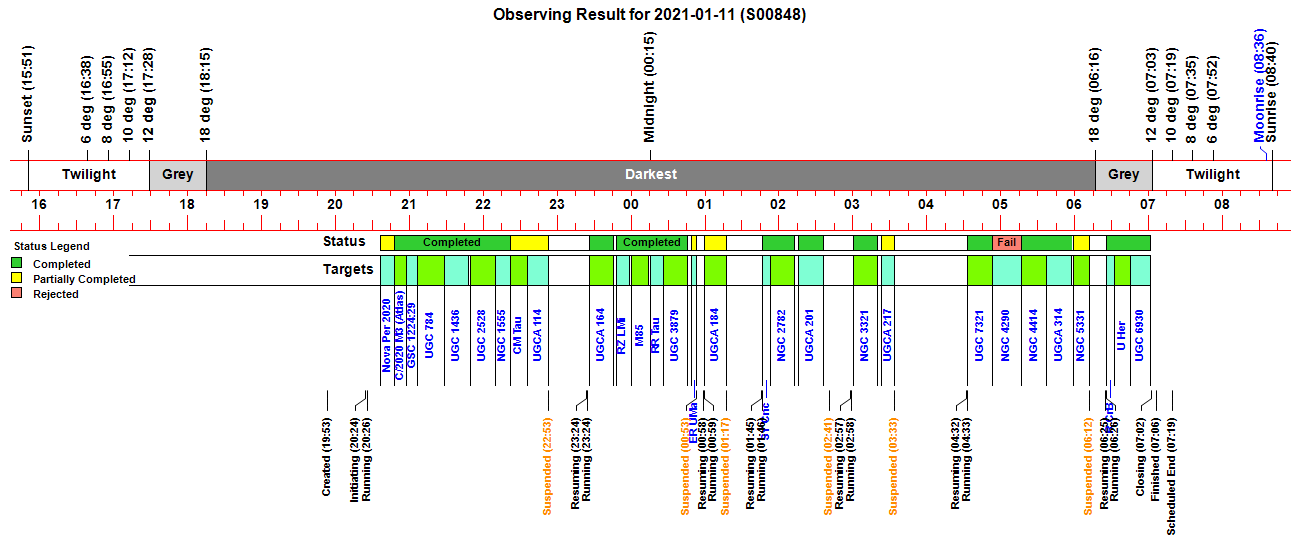Click the morning Twilight band near hour 08

click(x=1212, y=174)
